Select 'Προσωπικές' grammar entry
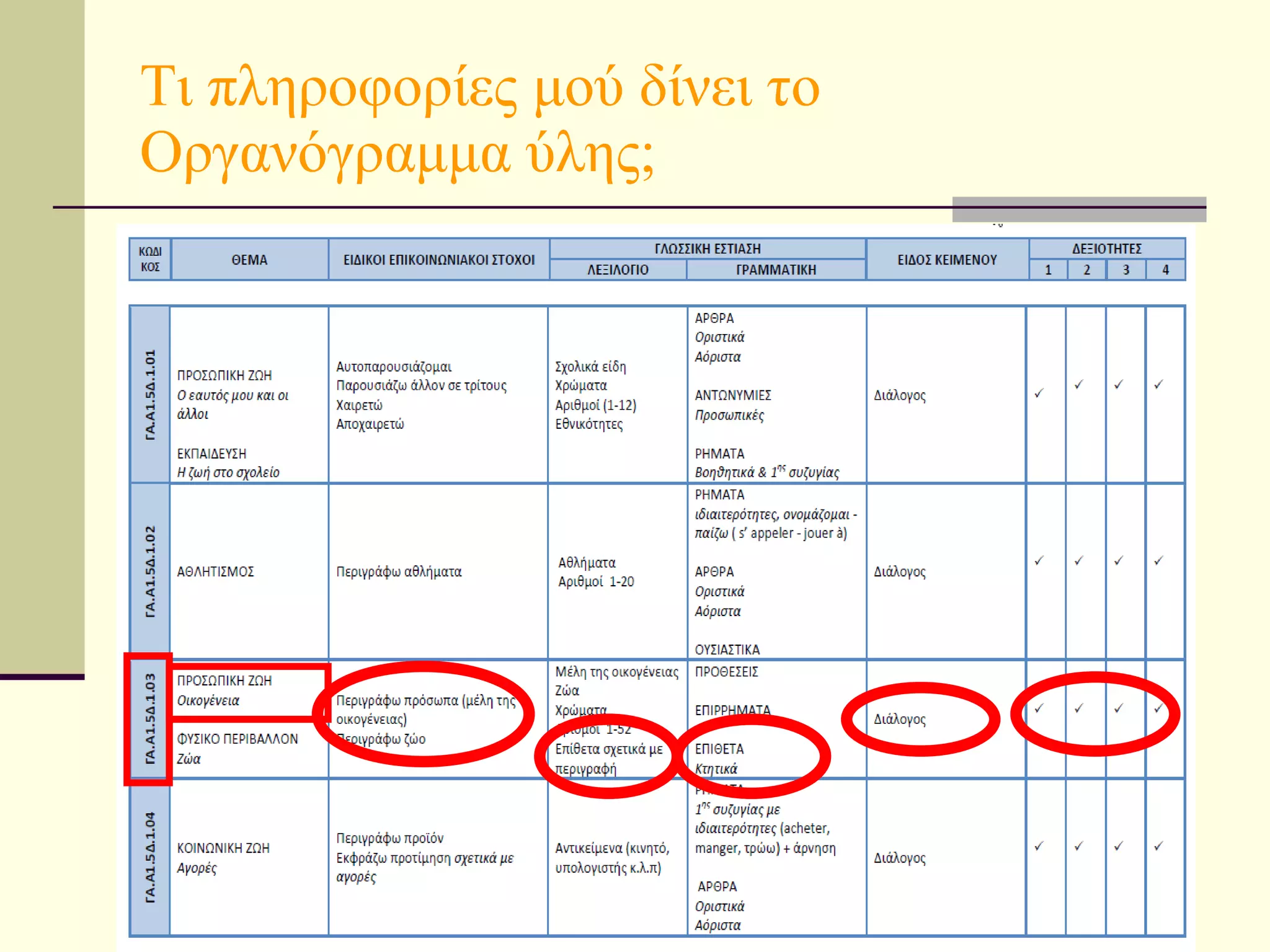 [729, 415]
